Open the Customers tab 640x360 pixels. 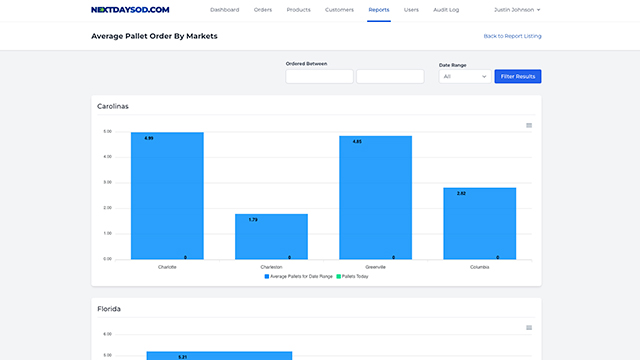click(x=339, y=10)
